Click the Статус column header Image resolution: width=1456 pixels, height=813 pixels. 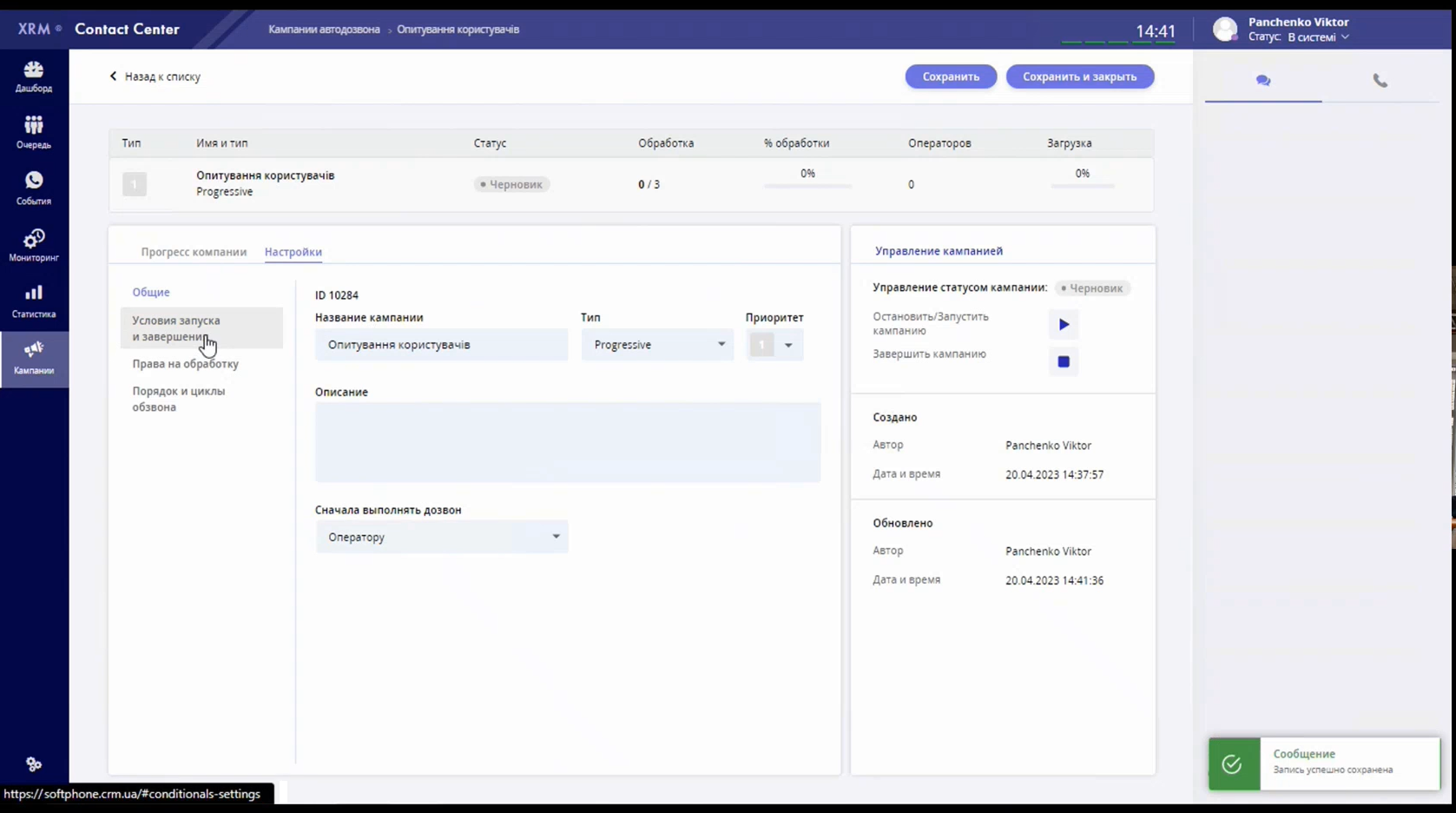490,143
